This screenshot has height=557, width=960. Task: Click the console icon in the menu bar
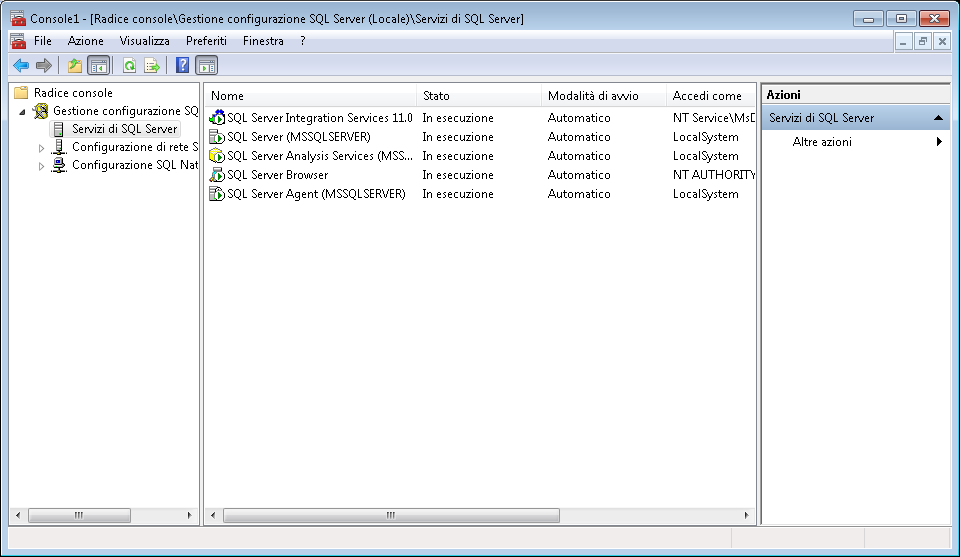(18, 41)
